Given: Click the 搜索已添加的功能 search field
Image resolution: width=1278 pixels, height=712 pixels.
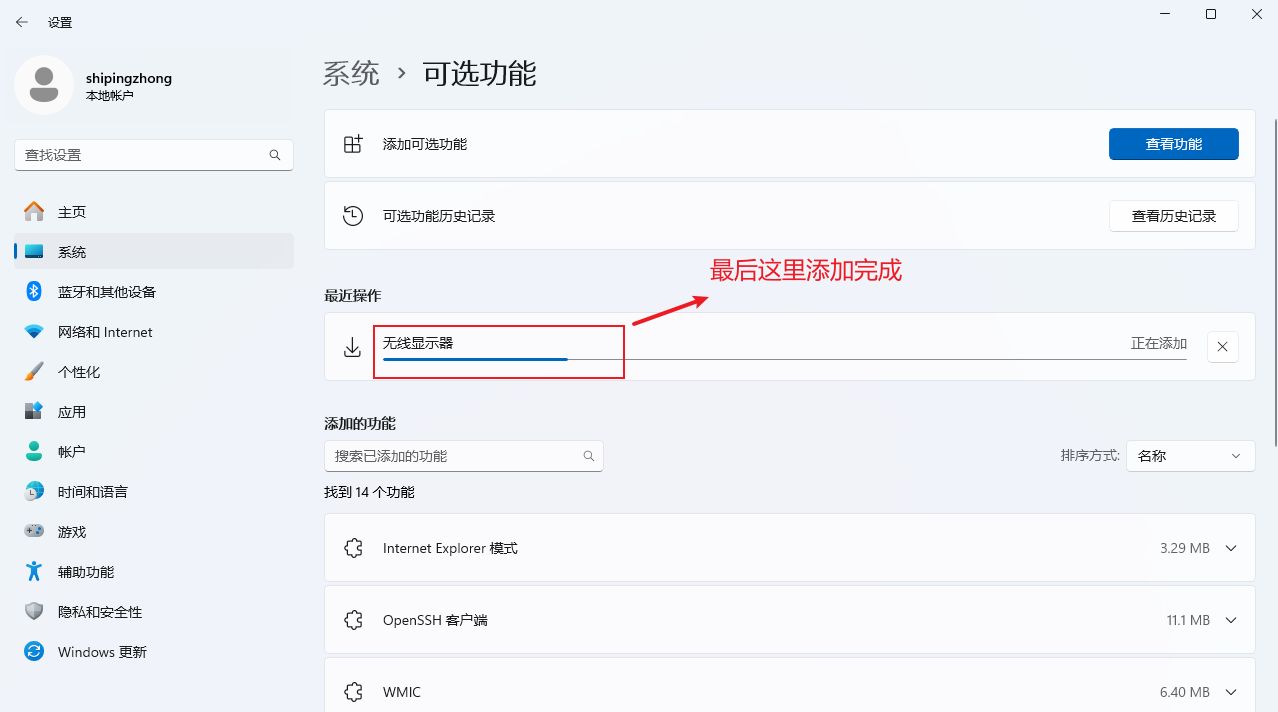Looking at the screenshot, I should coord(455,456).
